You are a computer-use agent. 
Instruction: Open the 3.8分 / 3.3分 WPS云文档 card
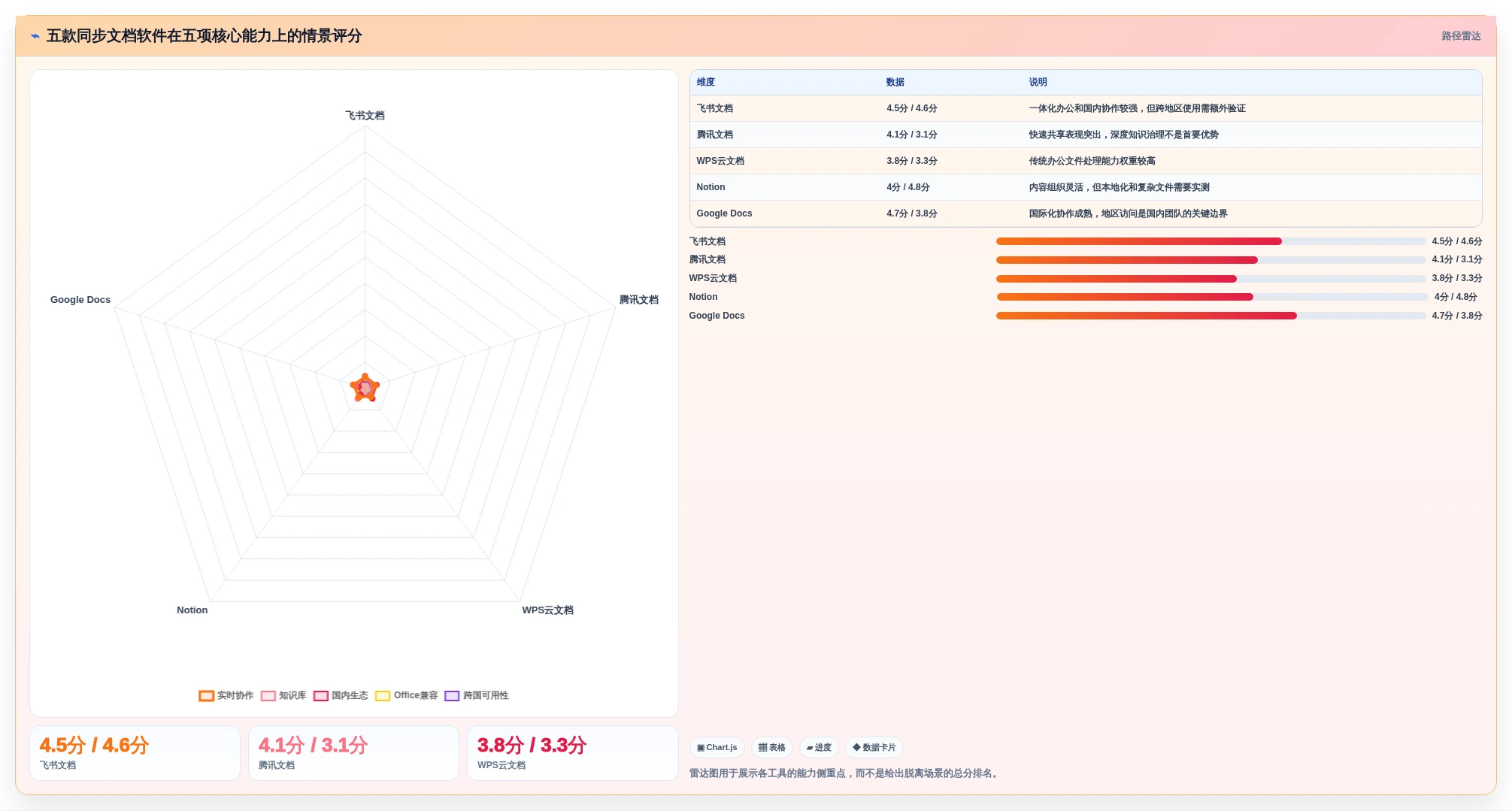572,753
